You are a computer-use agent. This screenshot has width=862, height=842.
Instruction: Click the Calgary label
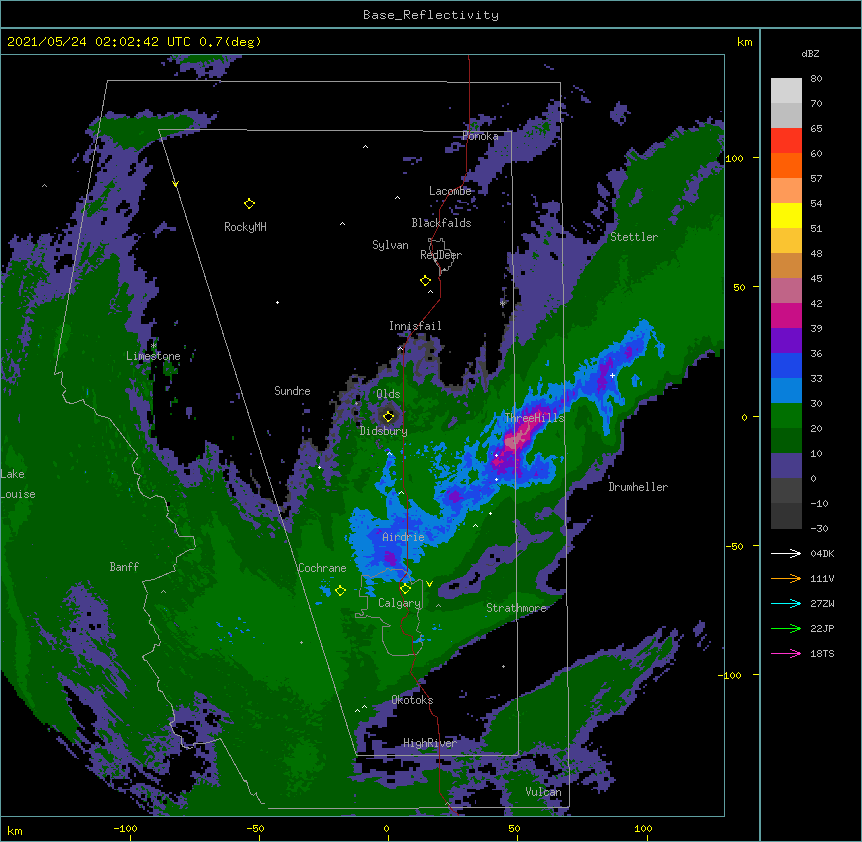(399, 603)
